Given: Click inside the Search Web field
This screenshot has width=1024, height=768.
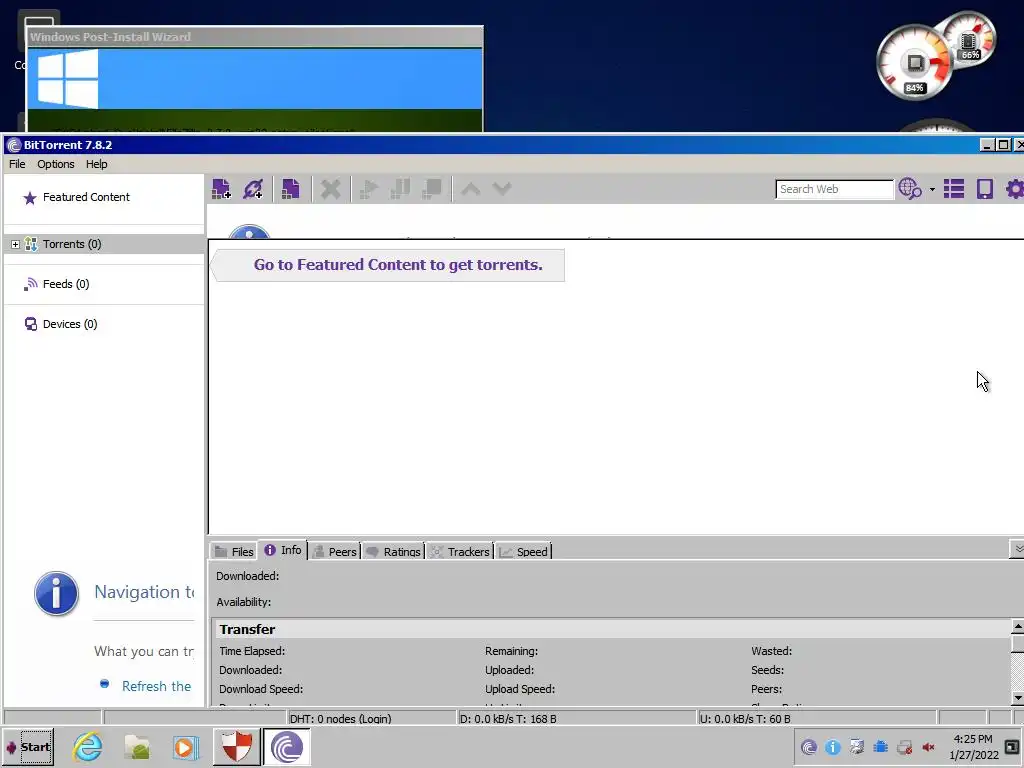Looking at the screenshot, I should pyautogui.click(x=834, y=189).
